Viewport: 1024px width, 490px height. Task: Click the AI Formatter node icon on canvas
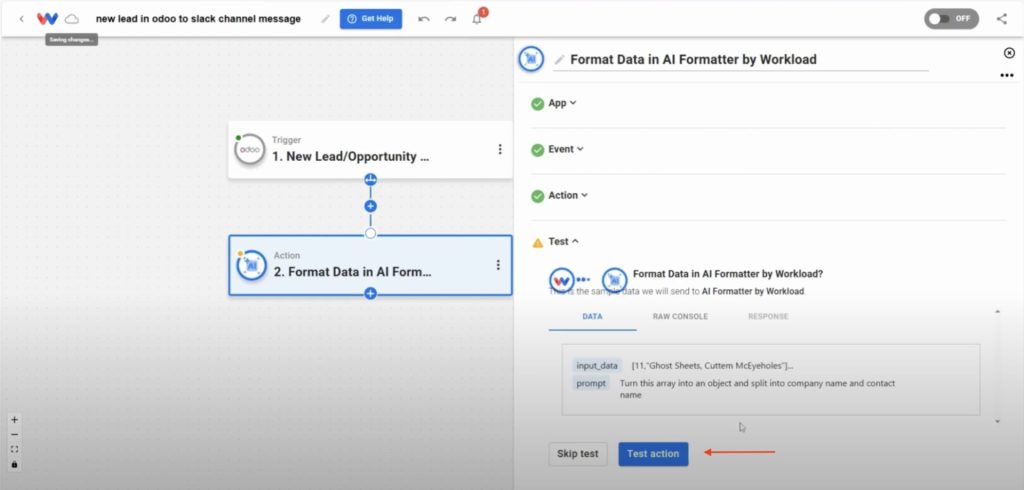coord(251,265)
